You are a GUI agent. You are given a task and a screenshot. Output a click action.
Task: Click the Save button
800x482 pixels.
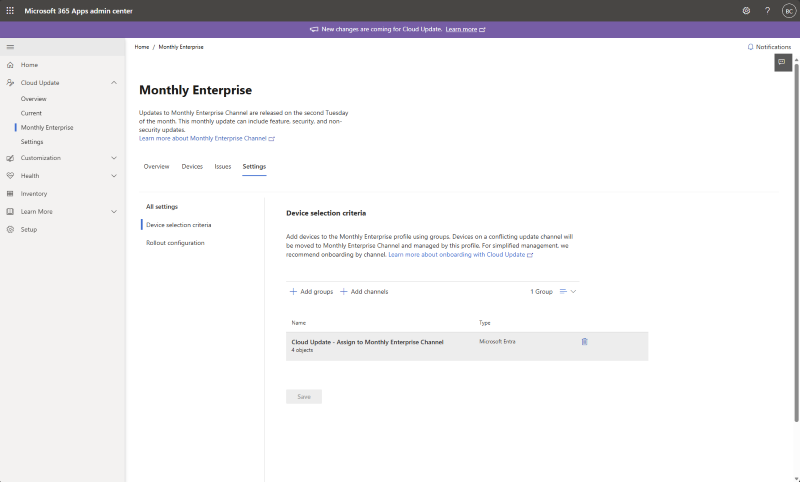pyautogui.click(x=304, y=397)
